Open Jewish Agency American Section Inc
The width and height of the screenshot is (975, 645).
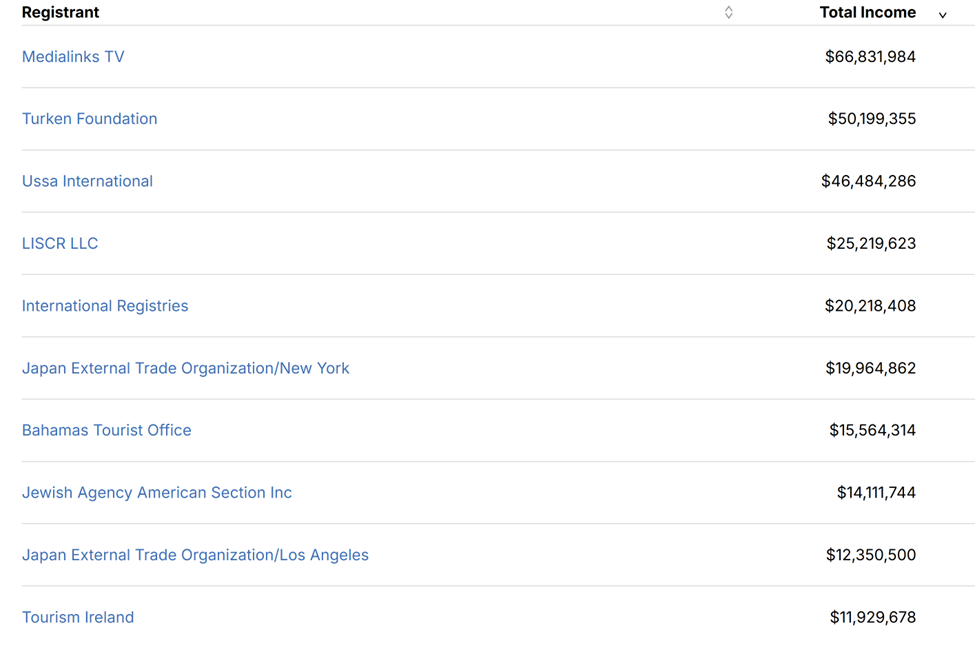tap(157, 492)
